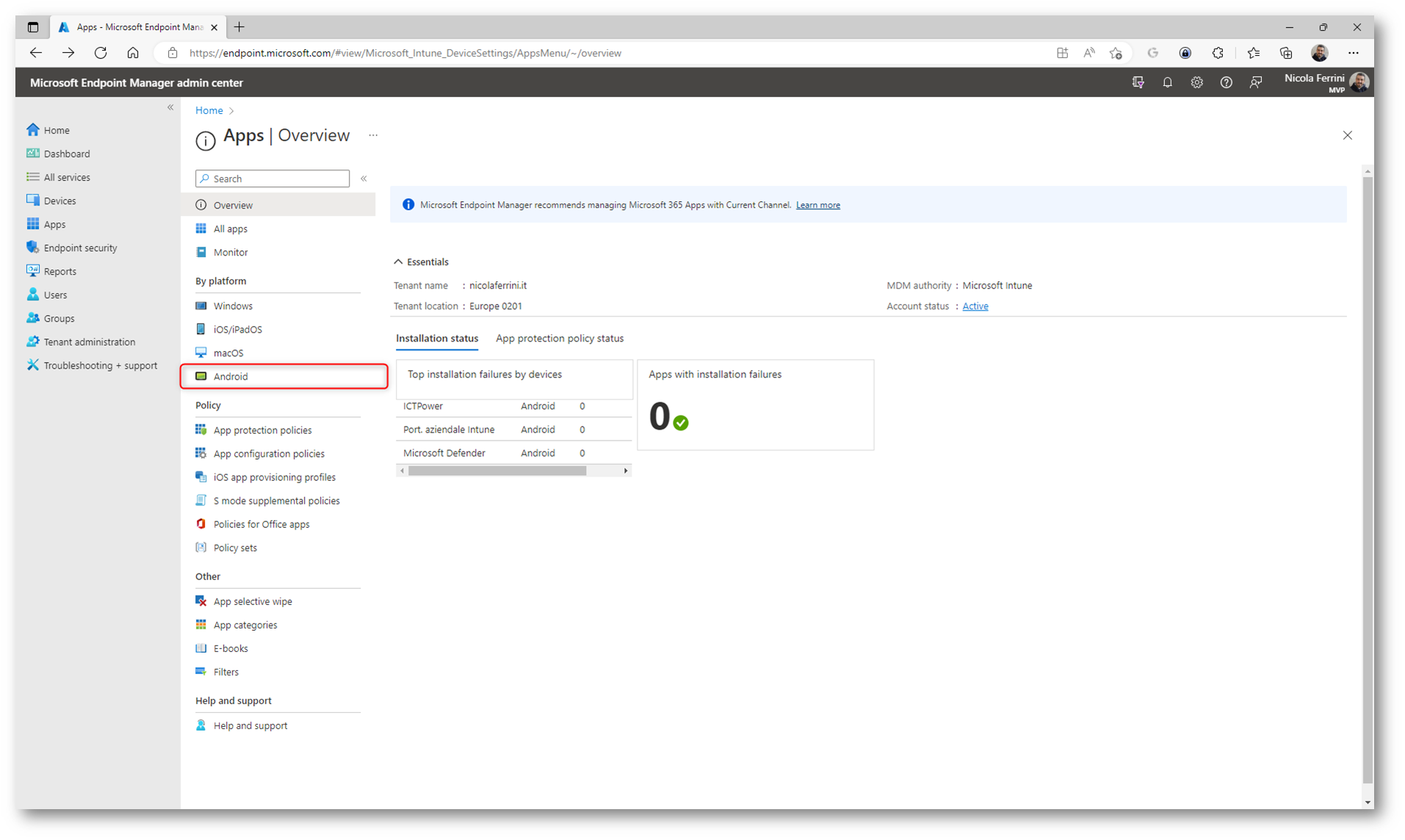Open the directory and subscription icon
Screen dimensions: 1405x840
tap(1138, 83)
